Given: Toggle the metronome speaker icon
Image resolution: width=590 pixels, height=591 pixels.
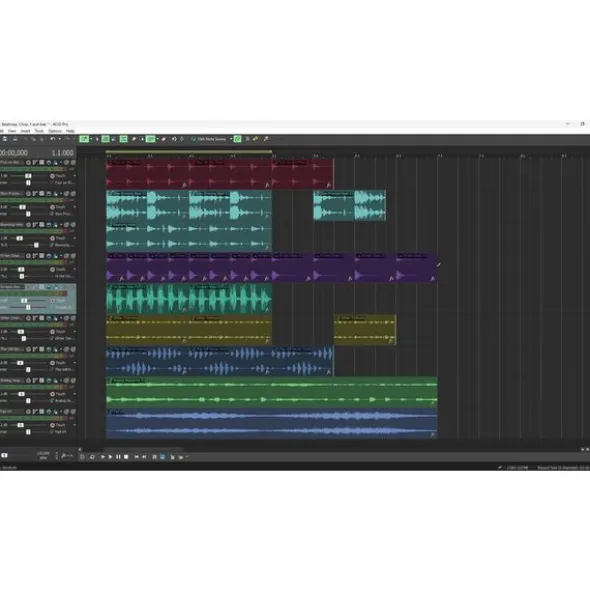Looking at the screenshot, I should pyautogui.click(x=174, y=139).
